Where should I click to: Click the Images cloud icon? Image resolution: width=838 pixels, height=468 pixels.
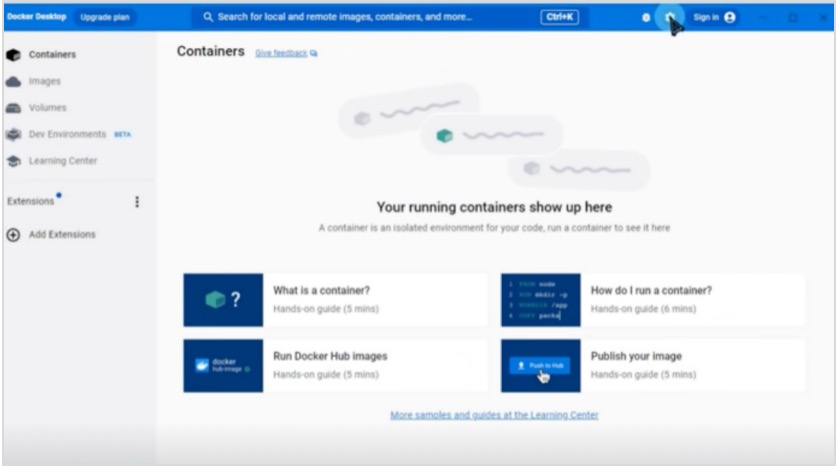pyautogui.click(x=14, y=82)
